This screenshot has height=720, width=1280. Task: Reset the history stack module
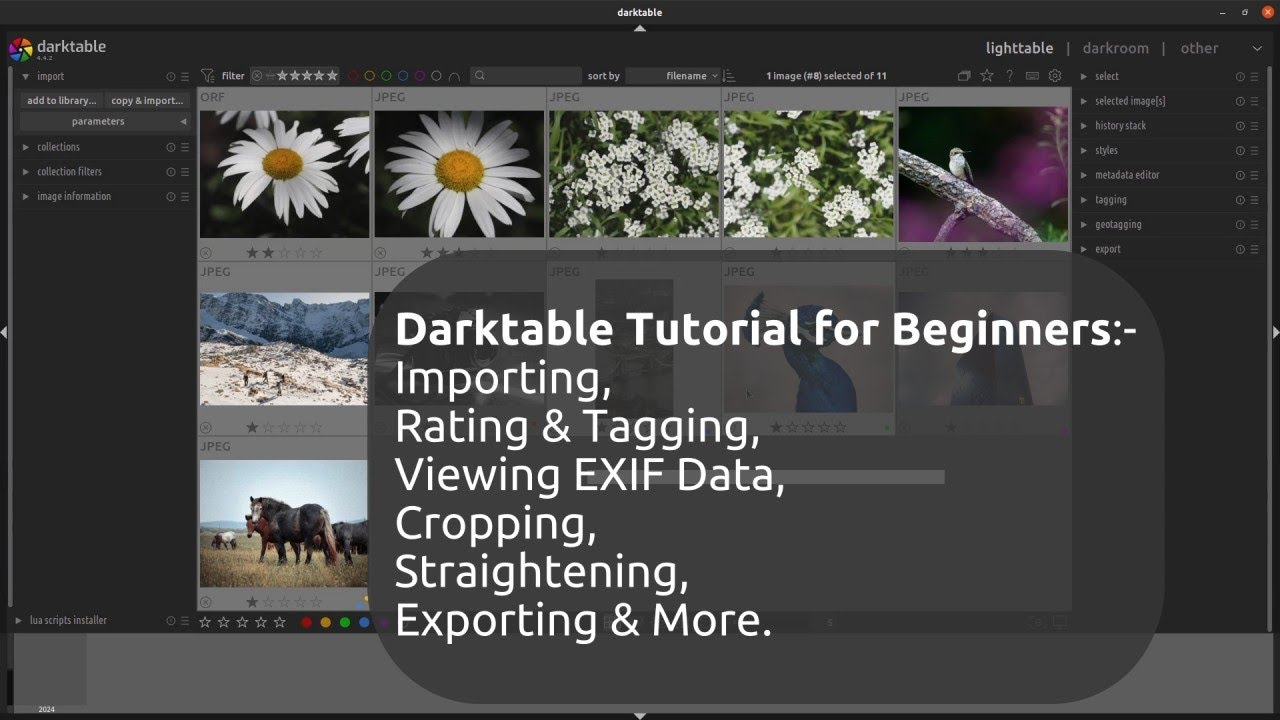point(1240,126)
